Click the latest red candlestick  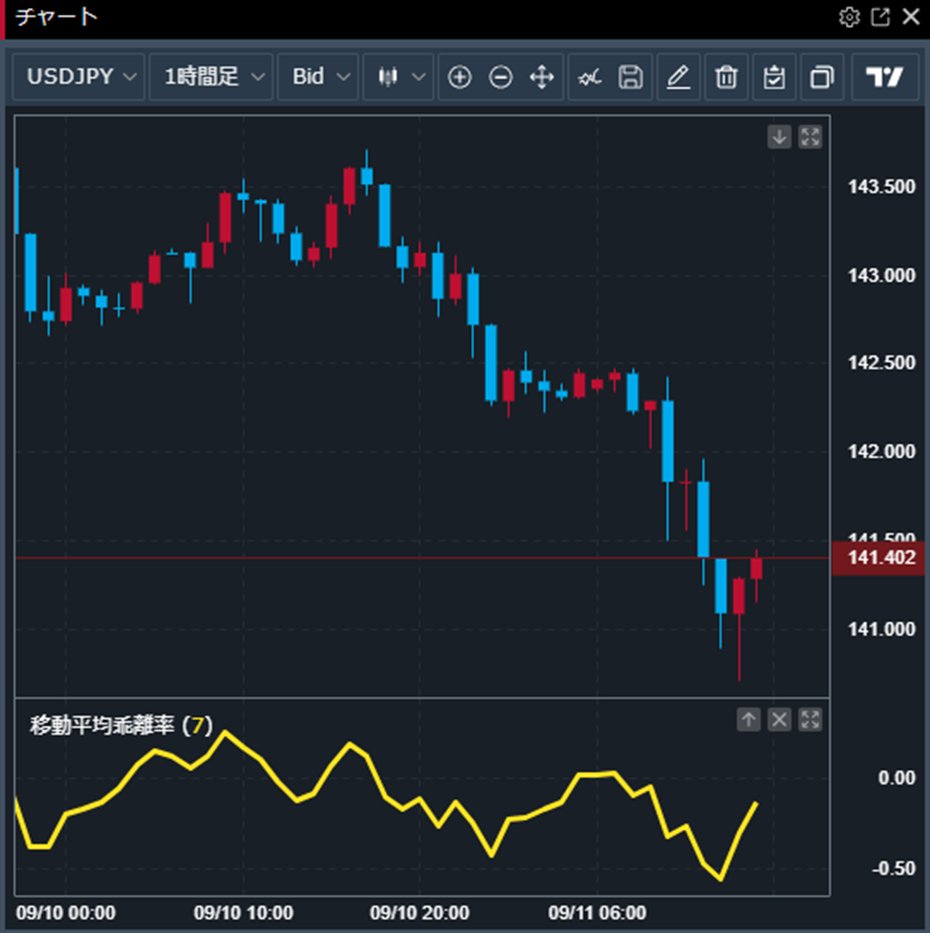click(x=756, y=568)
